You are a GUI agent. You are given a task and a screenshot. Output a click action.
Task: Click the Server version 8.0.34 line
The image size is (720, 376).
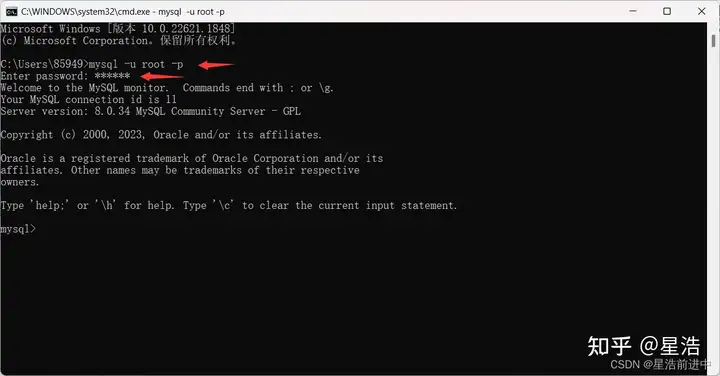(151, 111)
